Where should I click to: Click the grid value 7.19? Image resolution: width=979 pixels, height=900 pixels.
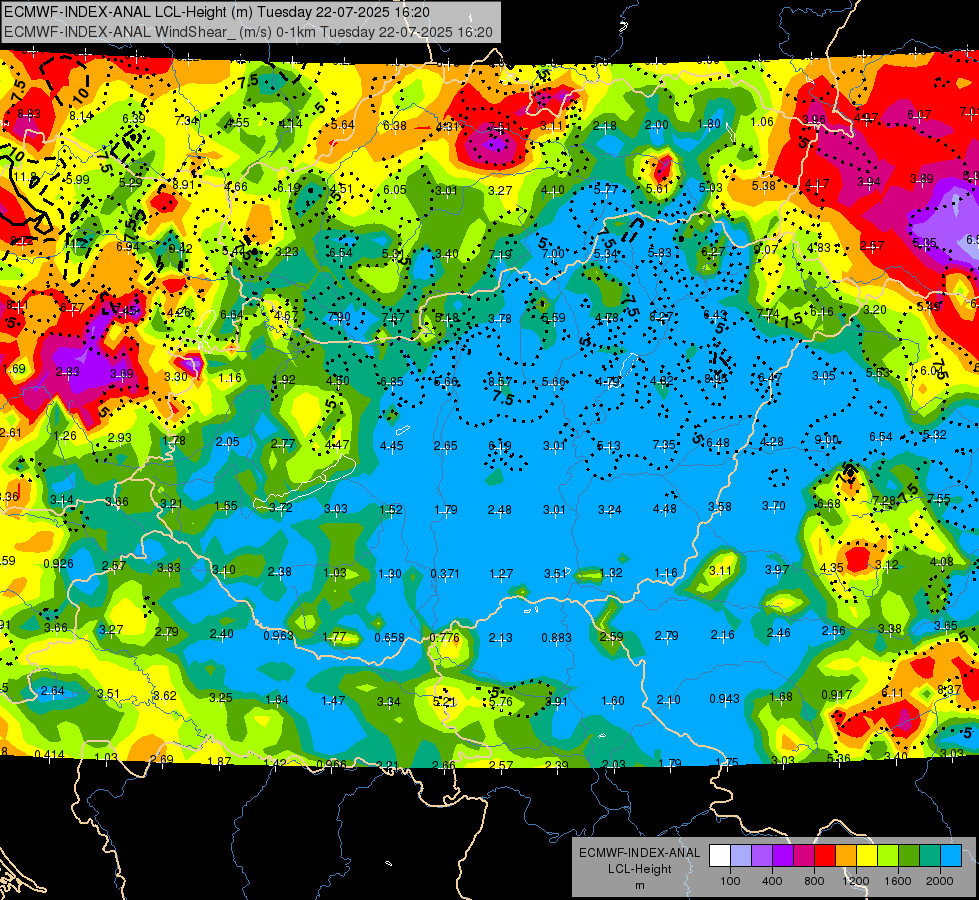[500, 254]
